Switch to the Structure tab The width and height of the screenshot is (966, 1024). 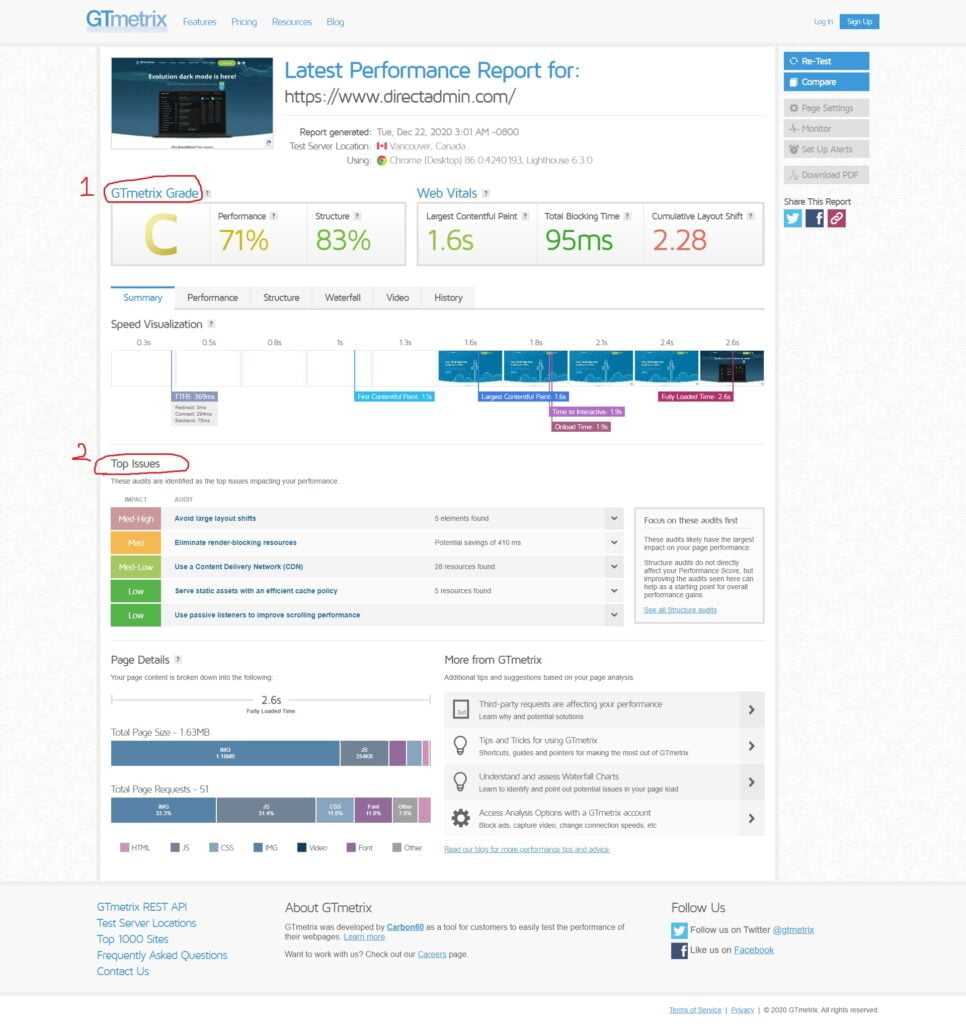[x=282, y=298]
